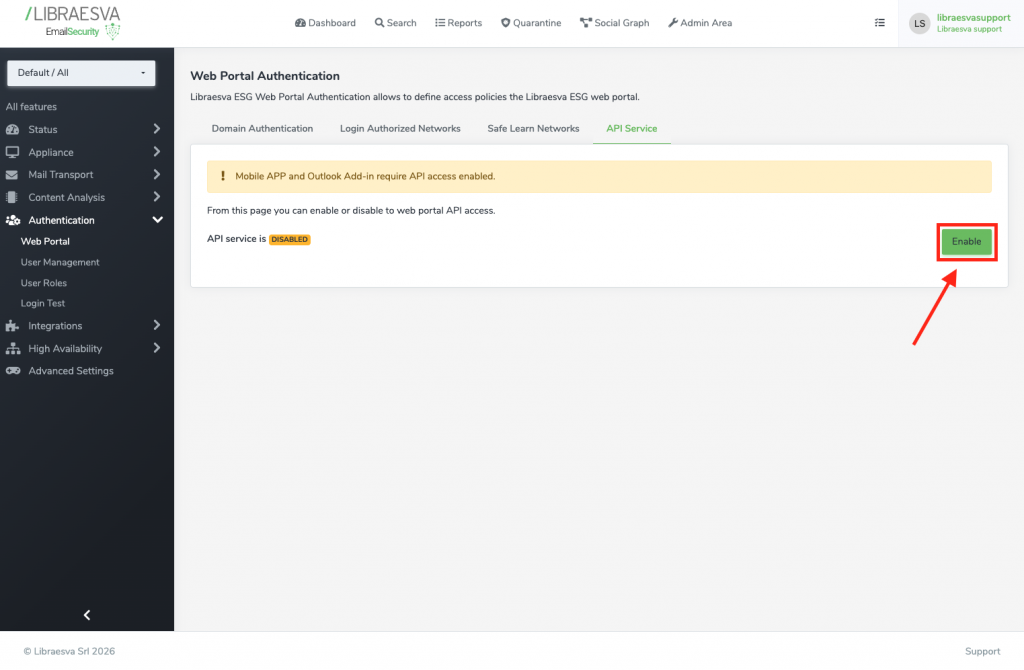
Task: Click the Reports list icon
Action: pyautogui.click(x=440, y=23)
